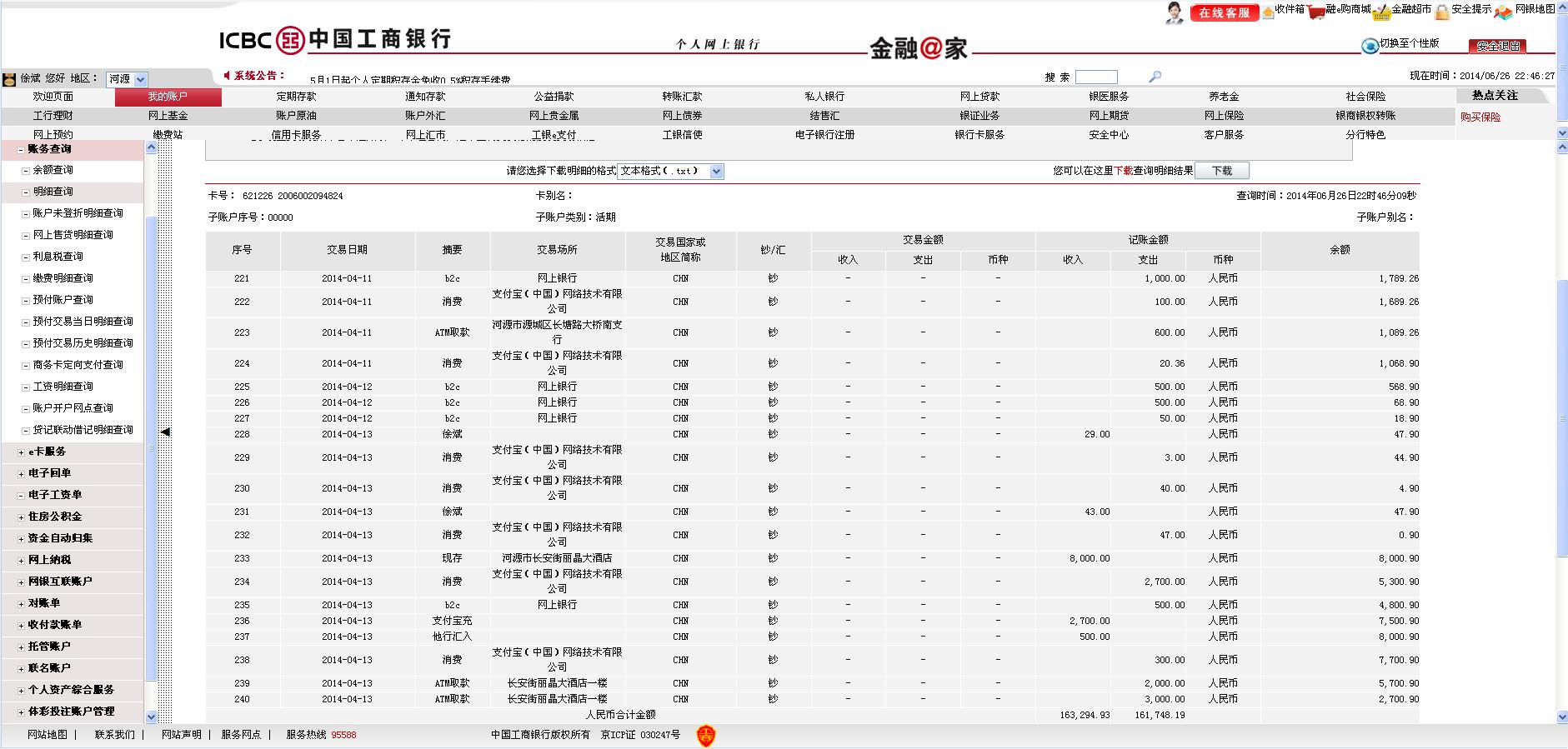The image size is (1568, 749).
Task: Click the red shopping cart icon
Action: [x=1316, y=12]
